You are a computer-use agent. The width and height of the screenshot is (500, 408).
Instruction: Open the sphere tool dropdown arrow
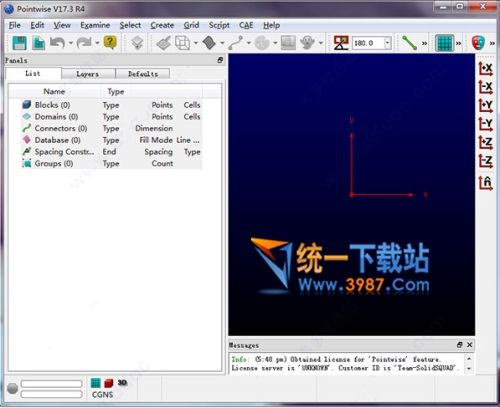point(275,43)
